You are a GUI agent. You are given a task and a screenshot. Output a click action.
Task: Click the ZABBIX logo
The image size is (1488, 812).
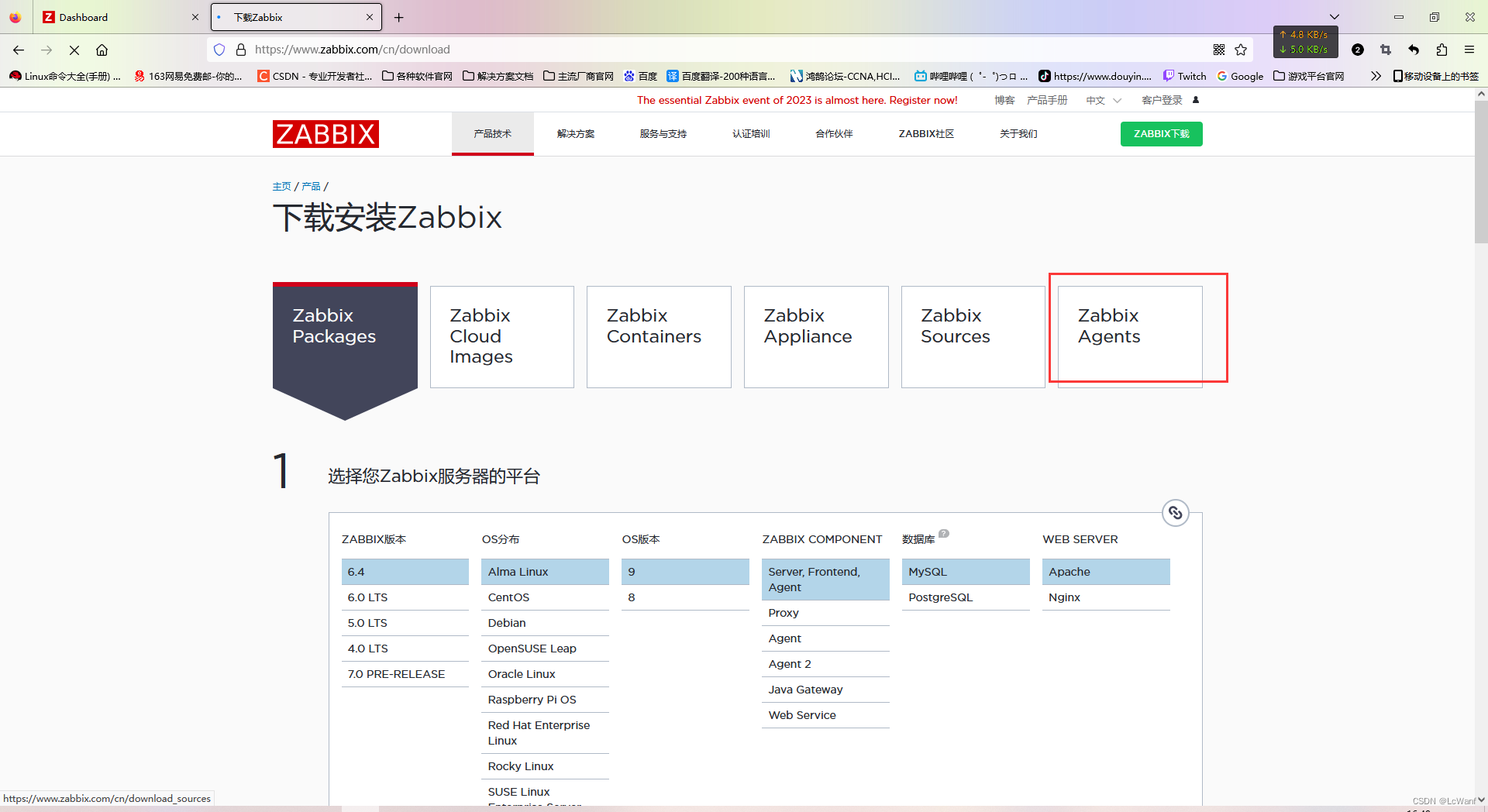point(325,134)
